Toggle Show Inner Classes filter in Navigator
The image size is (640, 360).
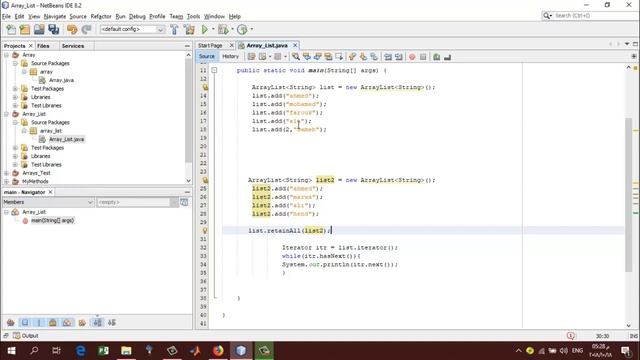[x=67, y=323]
